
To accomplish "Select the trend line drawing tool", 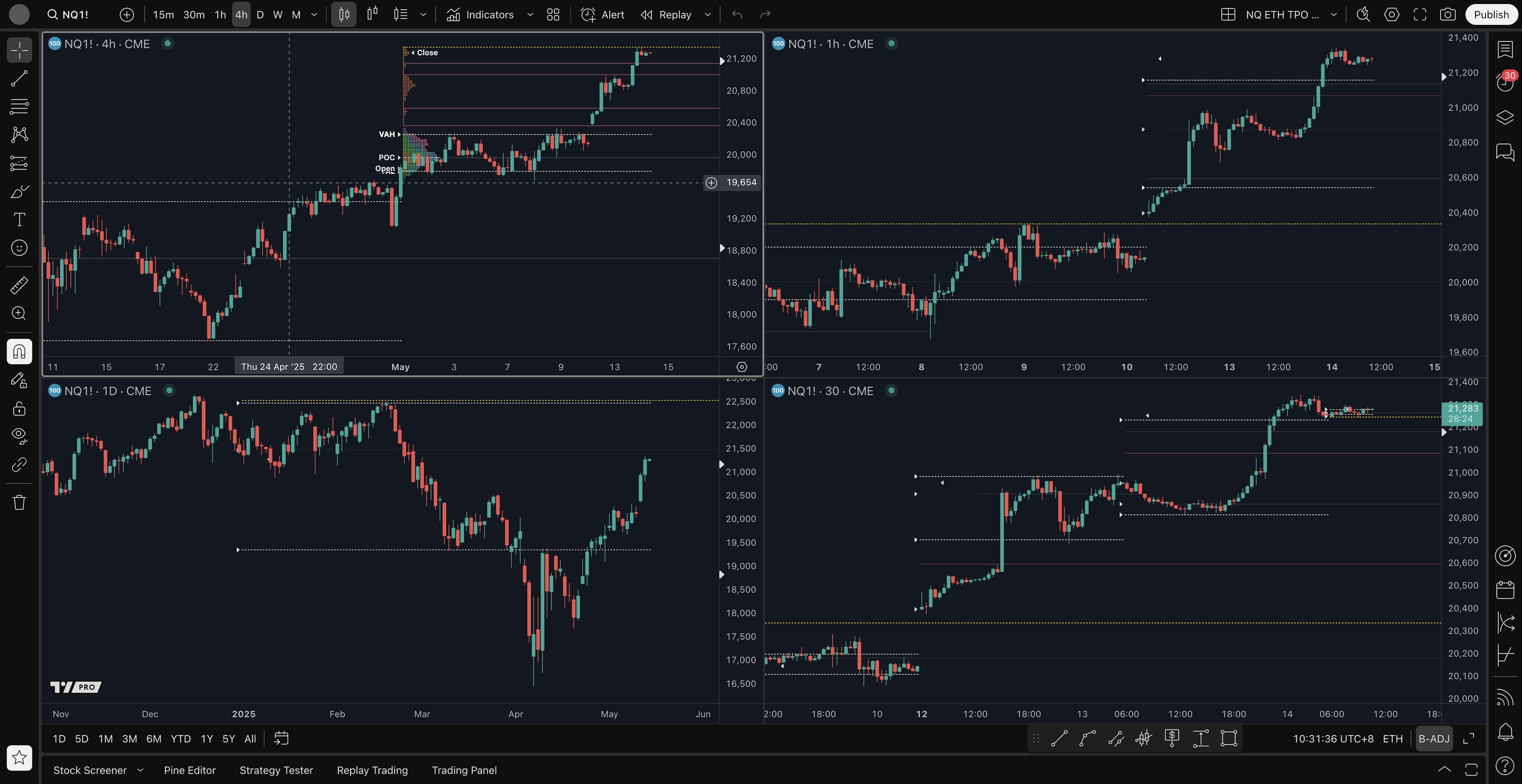I will point(19,78).
